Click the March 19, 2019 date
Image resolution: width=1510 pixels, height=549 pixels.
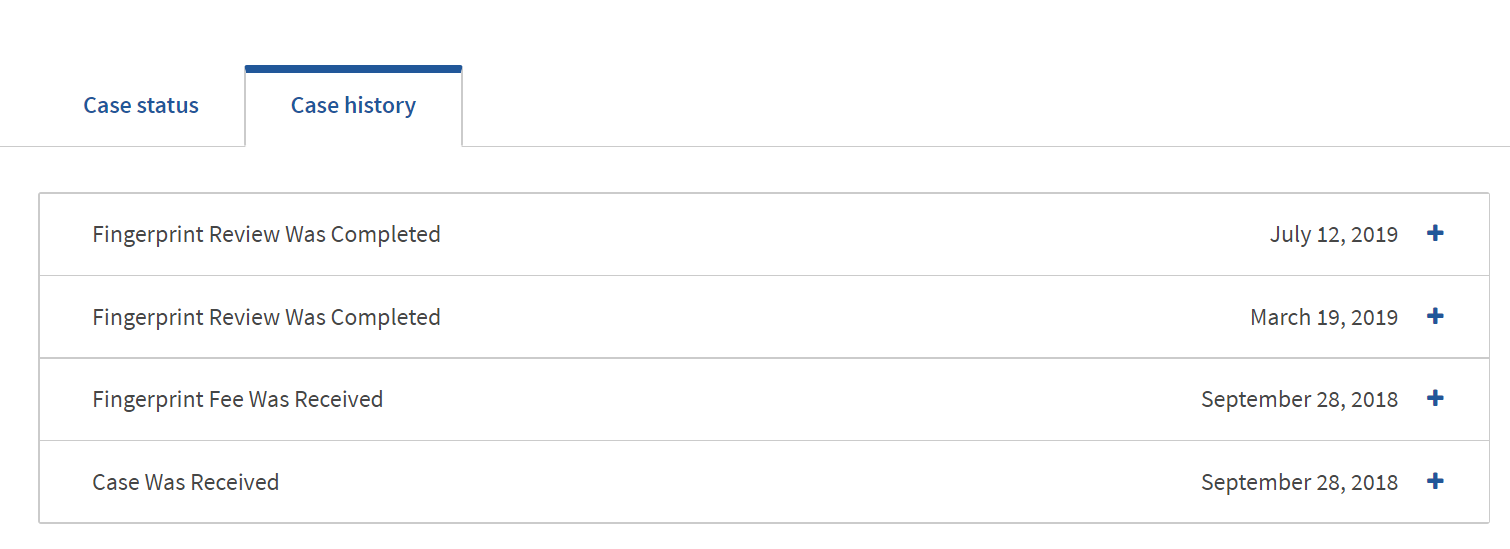tap(1323, 317)
